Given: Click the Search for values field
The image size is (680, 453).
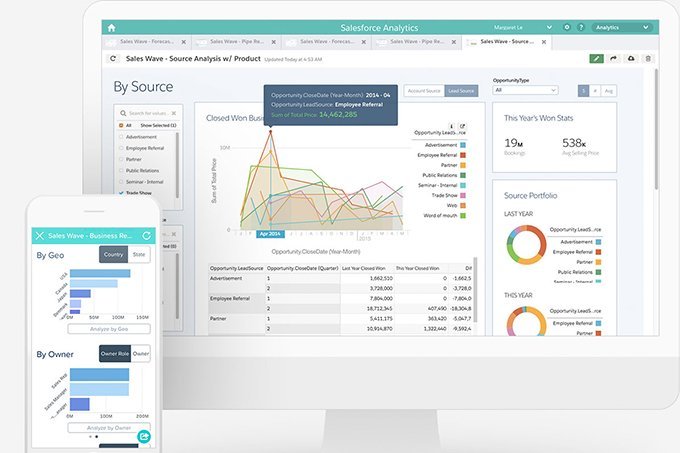Looking at the screenshot, I should click(149, 113).
